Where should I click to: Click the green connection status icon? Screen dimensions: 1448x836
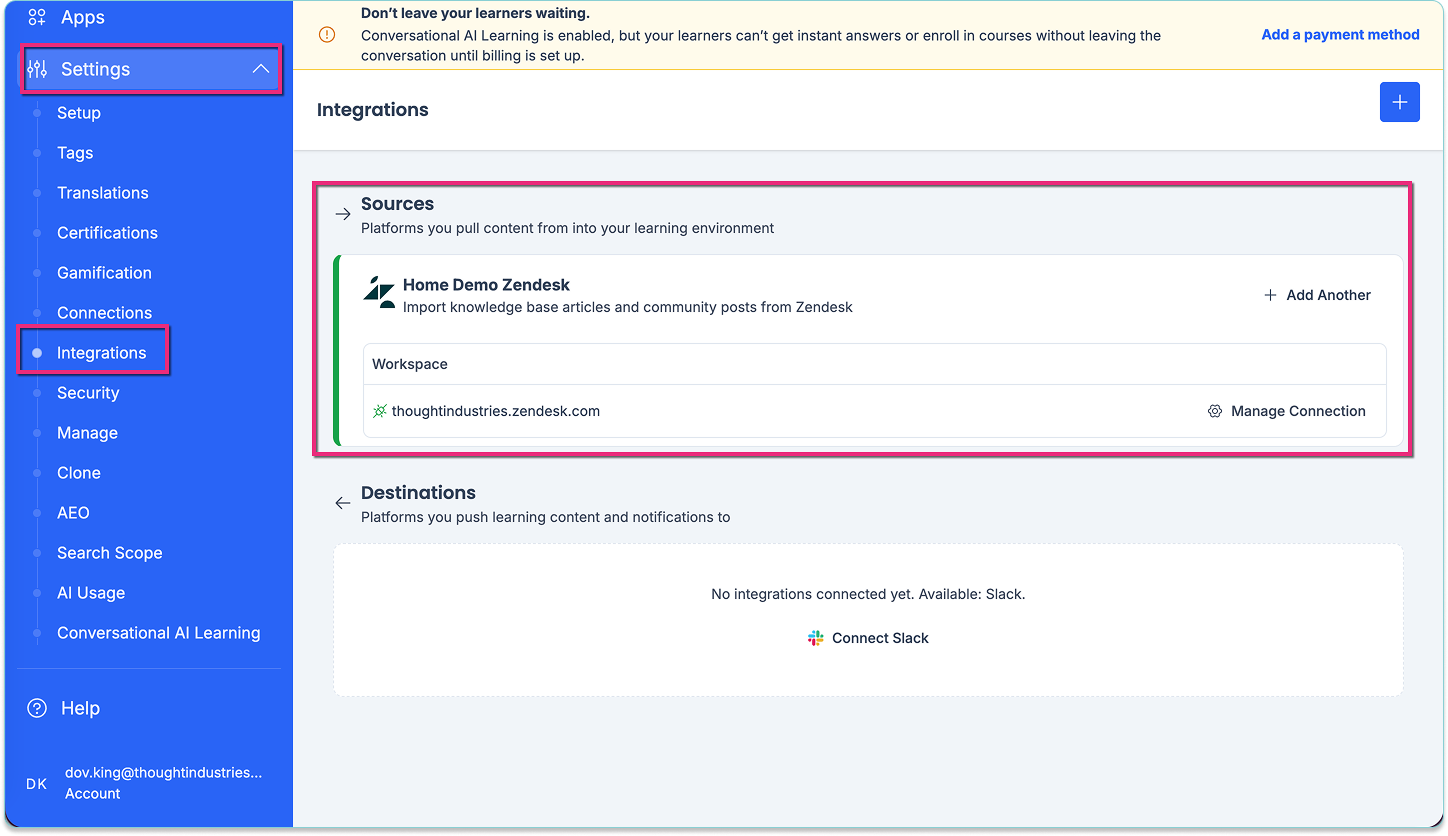point(379,411)
